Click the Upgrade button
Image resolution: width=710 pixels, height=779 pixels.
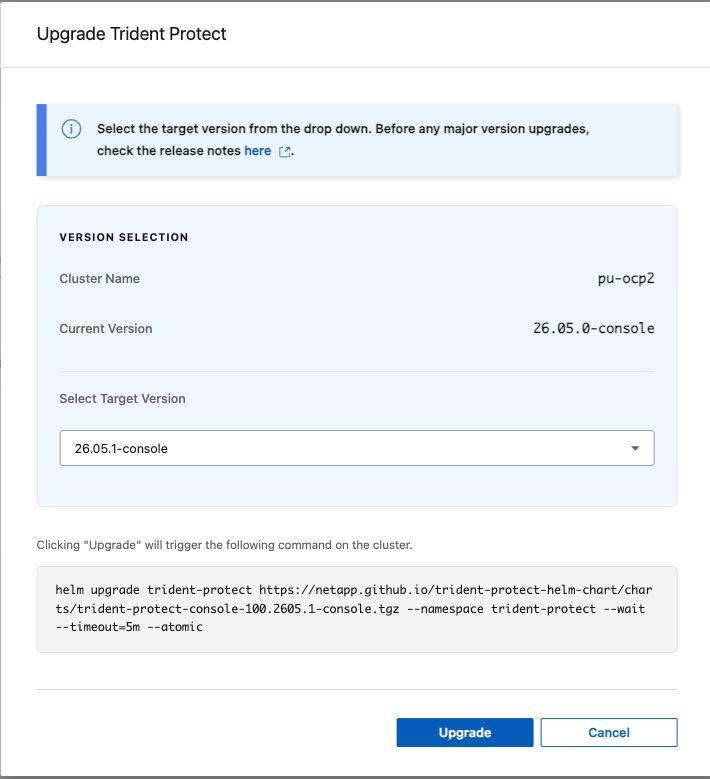pyautogui.click(x=465, y=732)
